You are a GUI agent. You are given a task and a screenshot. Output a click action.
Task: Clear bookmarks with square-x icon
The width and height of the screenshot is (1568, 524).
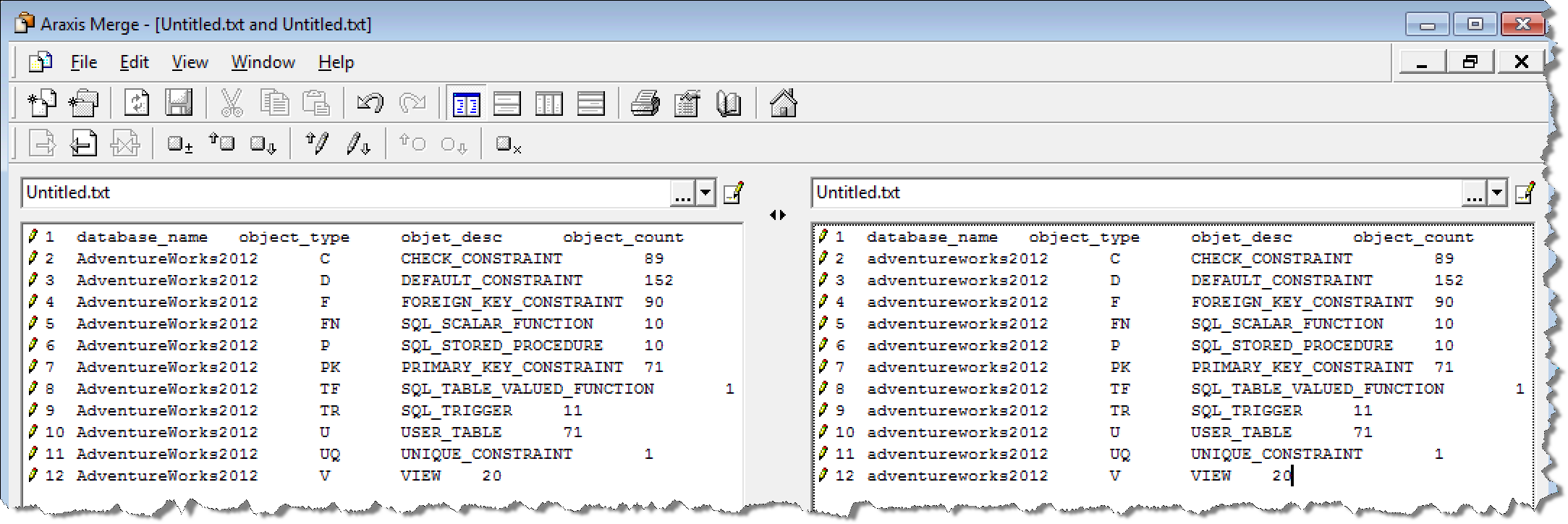[x=509, y=145]
